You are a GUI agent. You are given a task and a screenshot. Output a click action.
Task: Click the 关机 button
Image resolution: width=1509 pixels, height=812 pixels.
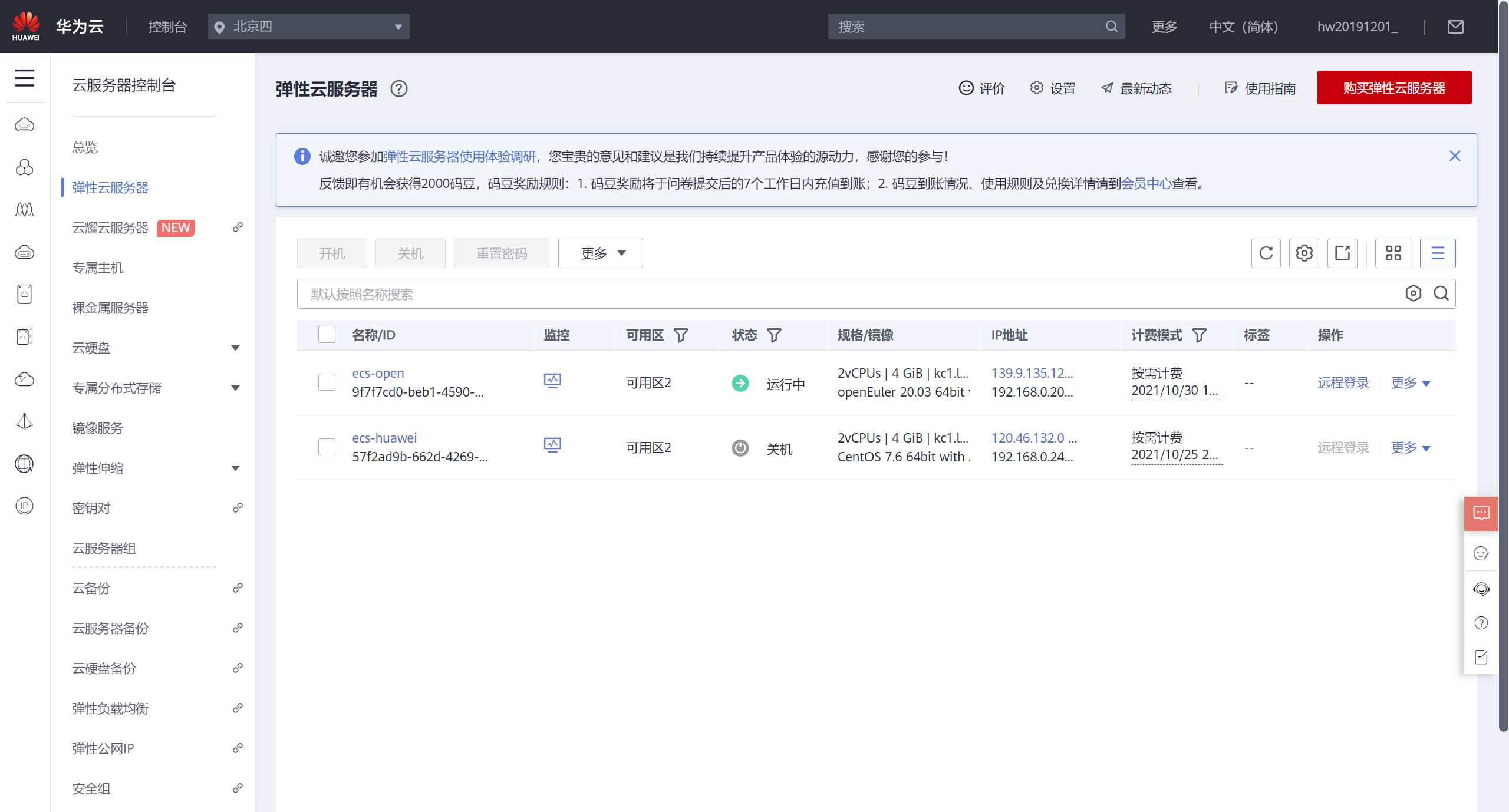coord(410,253)
